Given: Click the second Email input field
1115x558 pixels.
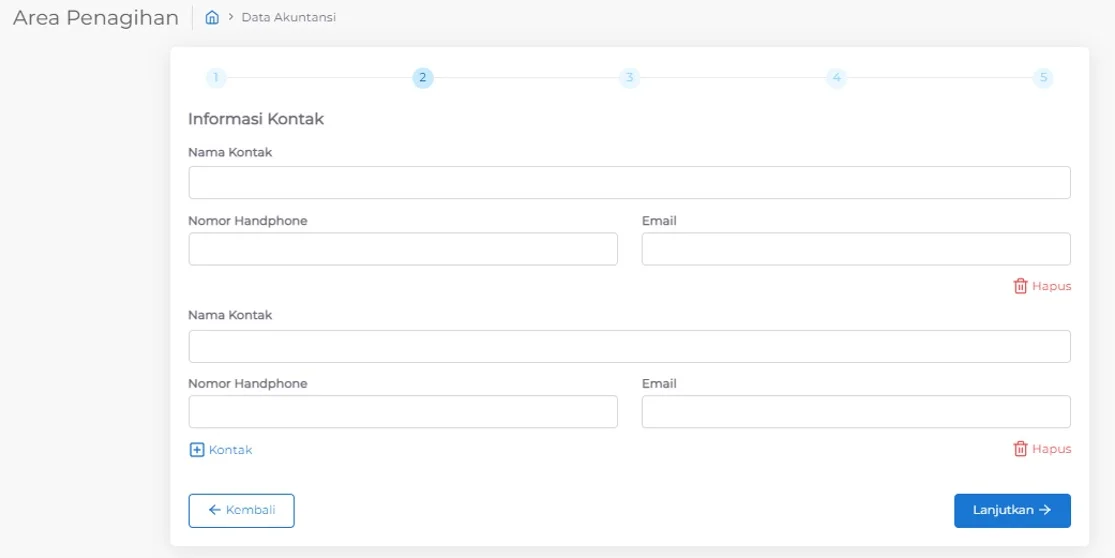Looking at the screenshot, I should point(856,412).
